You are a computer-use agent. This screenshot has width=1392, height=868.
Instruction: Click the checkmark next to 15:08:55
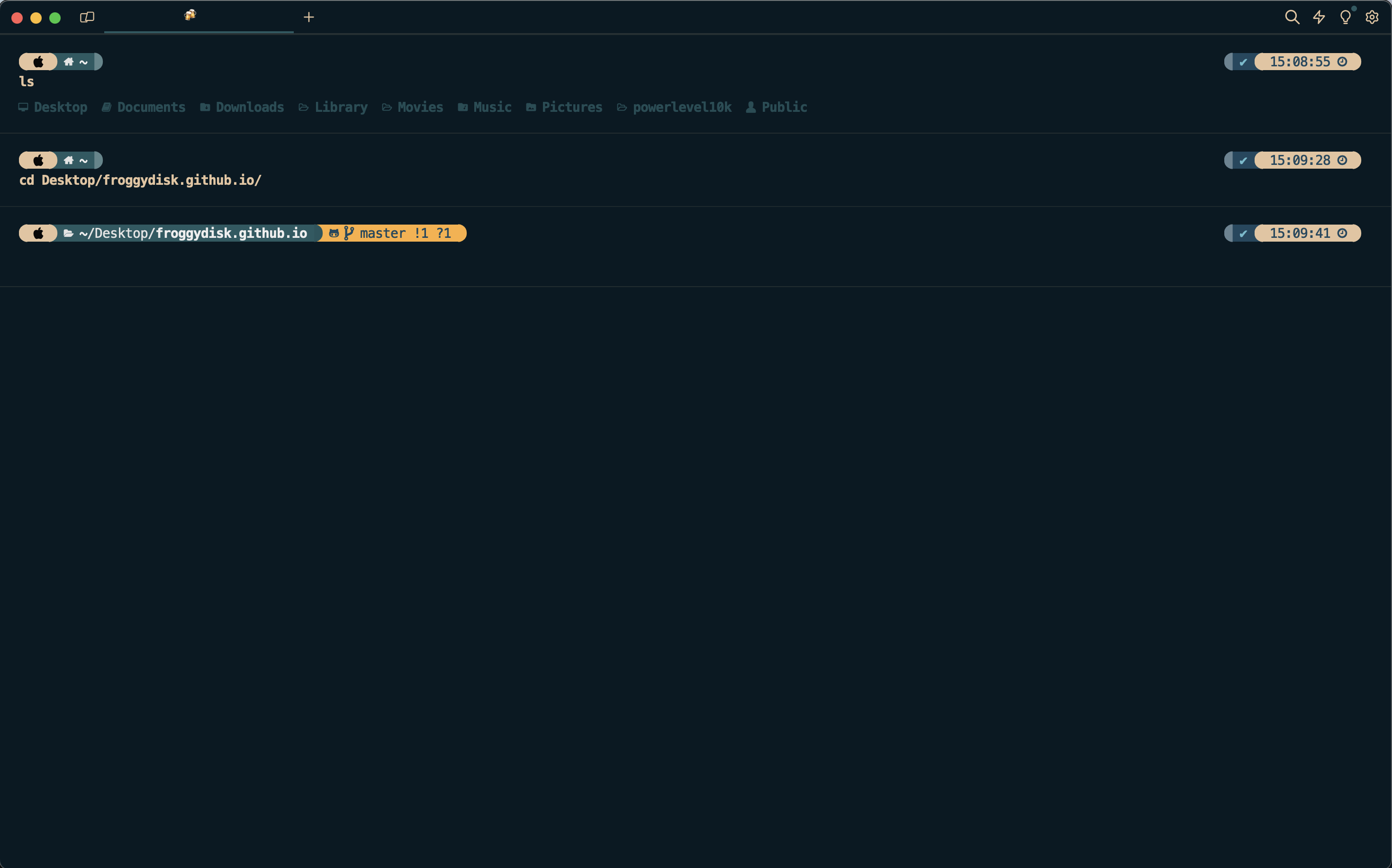coord(1243,62)
